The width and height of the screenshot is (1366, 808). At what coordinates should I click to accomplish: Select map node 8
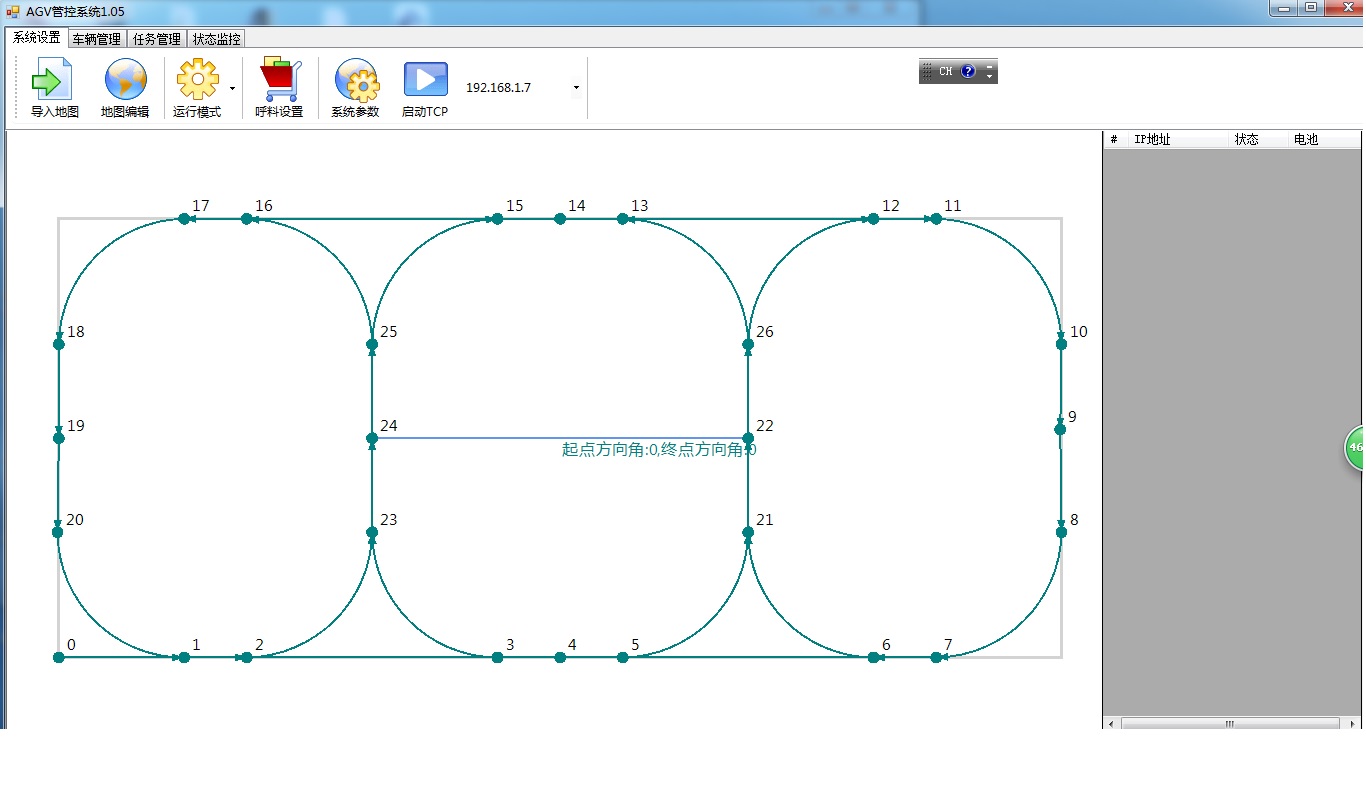click(x=1061, y=532)
